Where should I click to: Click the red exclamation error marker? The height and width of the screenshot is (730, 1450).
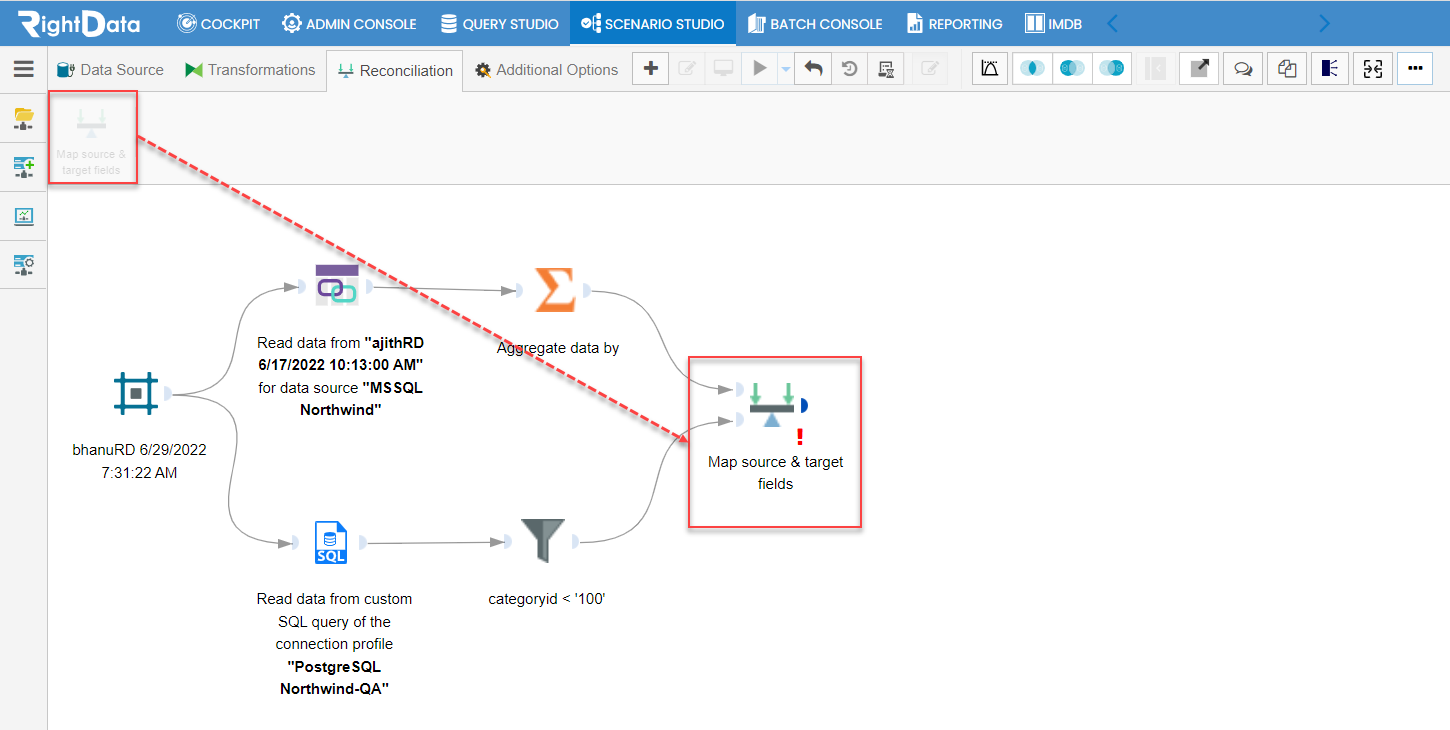pos(799,436)
